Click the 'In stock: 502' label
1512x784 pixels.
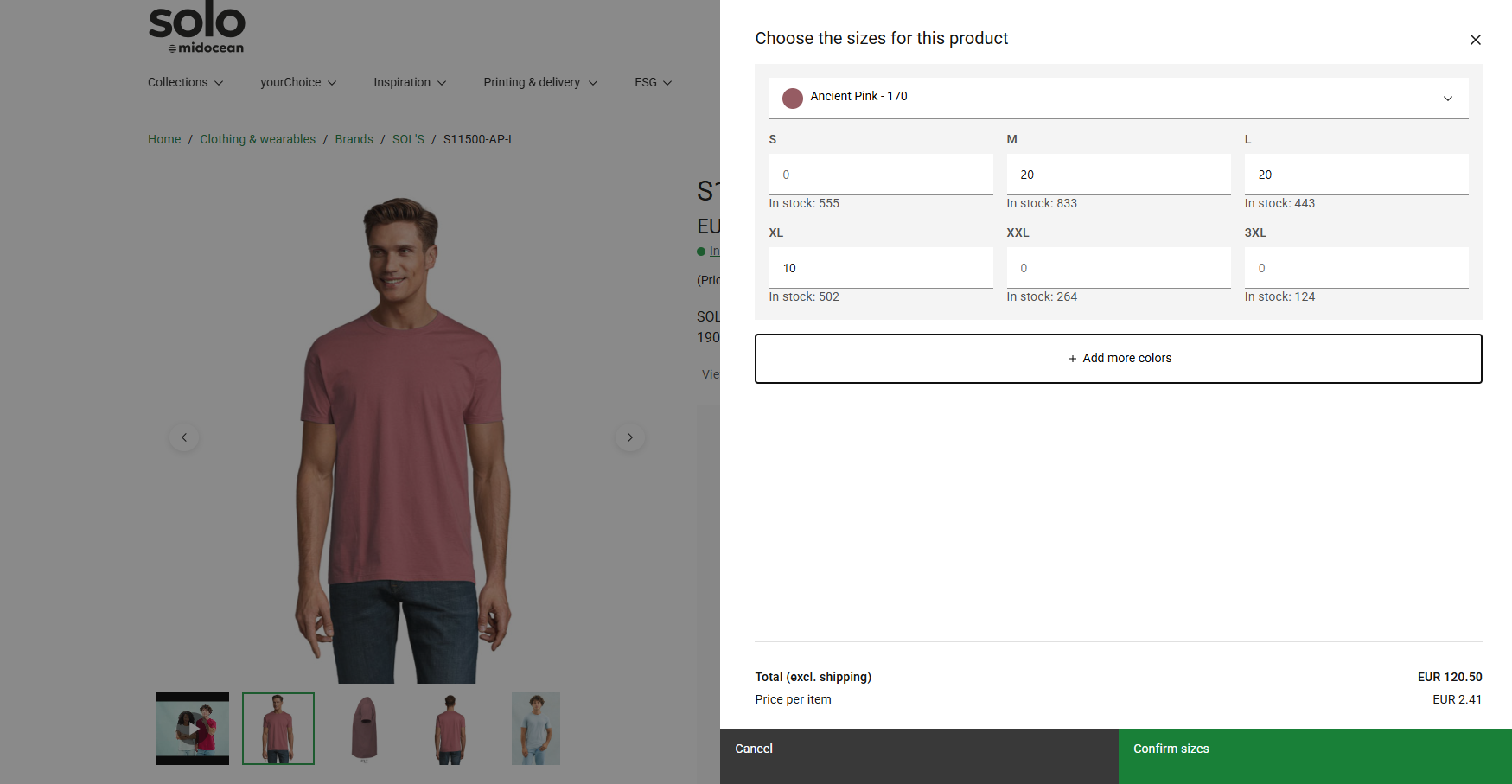pos(804,297)
